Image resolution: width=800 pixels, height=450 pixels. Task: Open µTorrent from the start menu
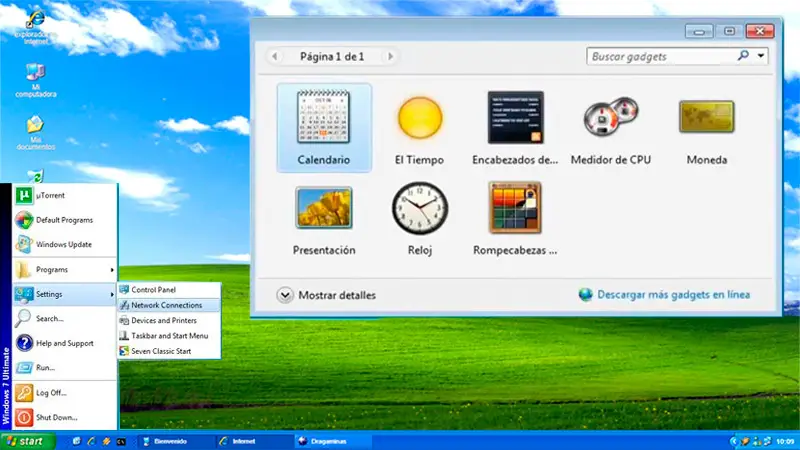click(x=65, y=195)
